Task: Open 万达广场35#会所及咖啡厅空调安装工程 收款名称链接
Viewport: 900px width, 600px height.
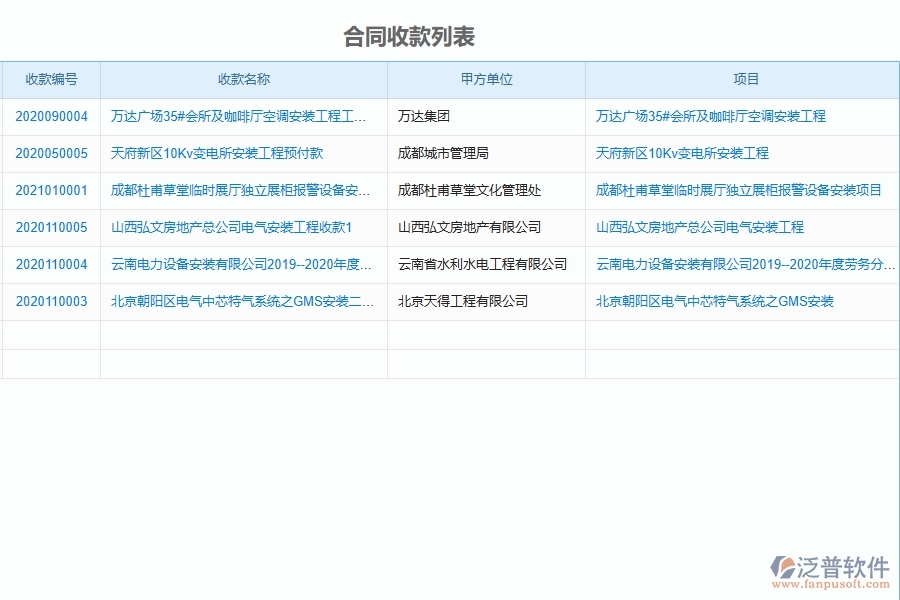Action: [x=240, y=116]
